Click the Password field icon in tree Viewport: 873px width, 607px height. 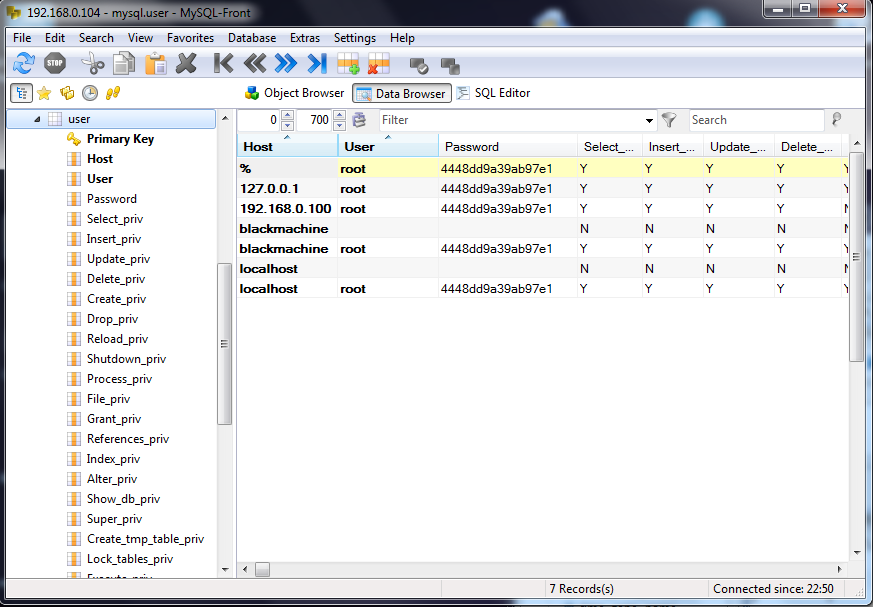point(73,199)
